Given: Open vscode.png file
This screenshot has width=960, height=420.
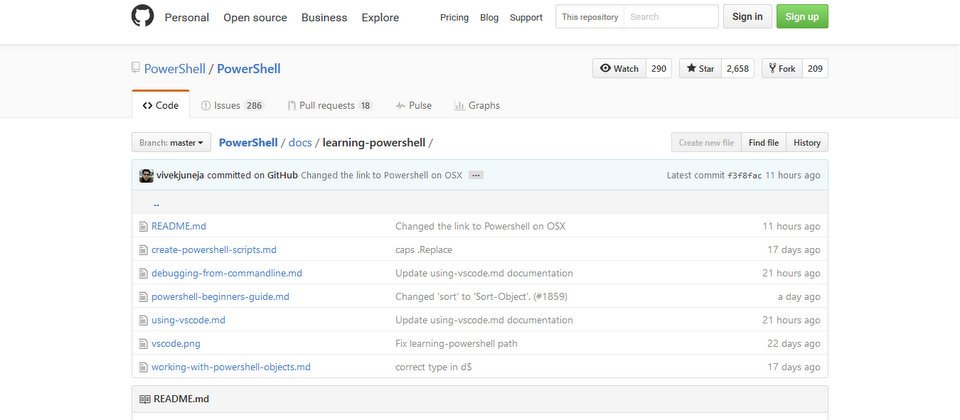Looking at the screenshot, I should tap(176, 343).
